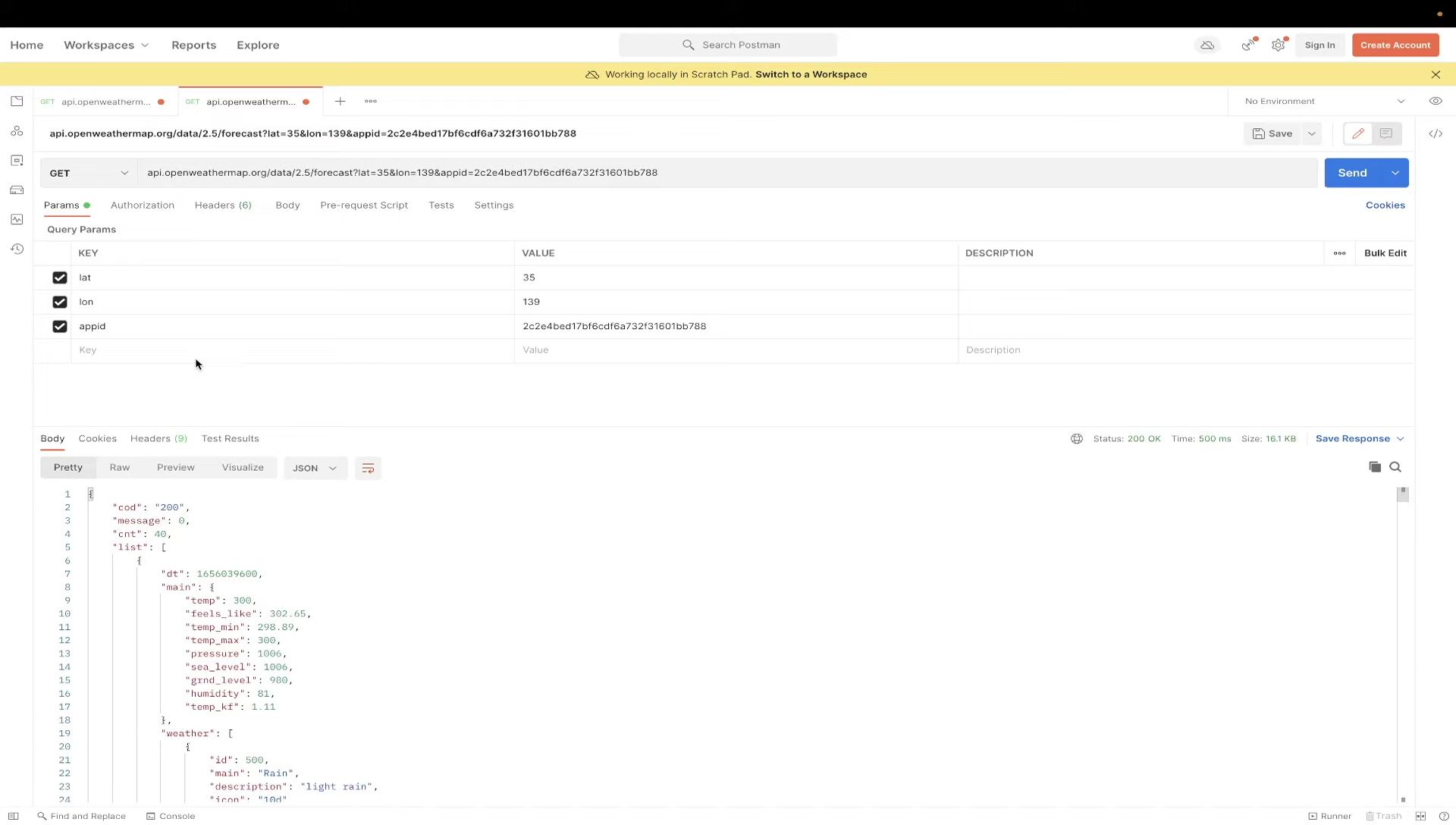This screenshot has width=1456, height=825.
Task: Open the Cookies link
Action: (x=1385, y=205)
